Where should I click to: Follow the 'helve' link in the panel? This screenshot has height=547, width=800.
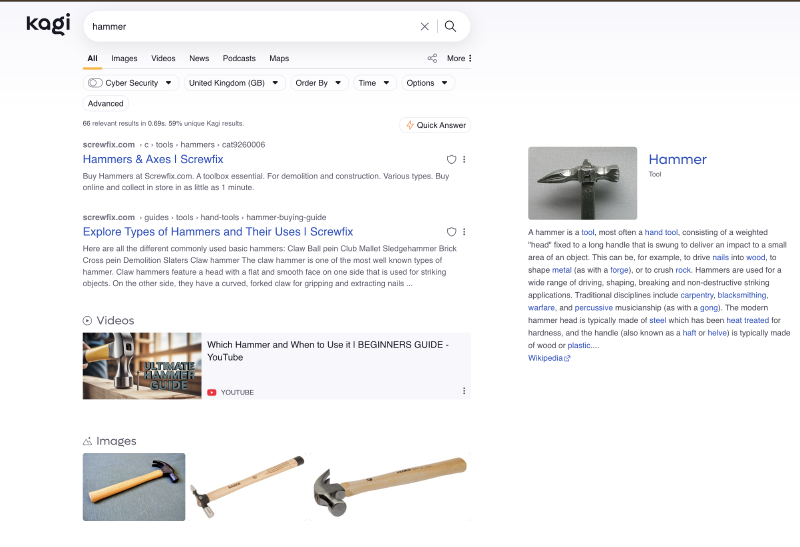717,333
